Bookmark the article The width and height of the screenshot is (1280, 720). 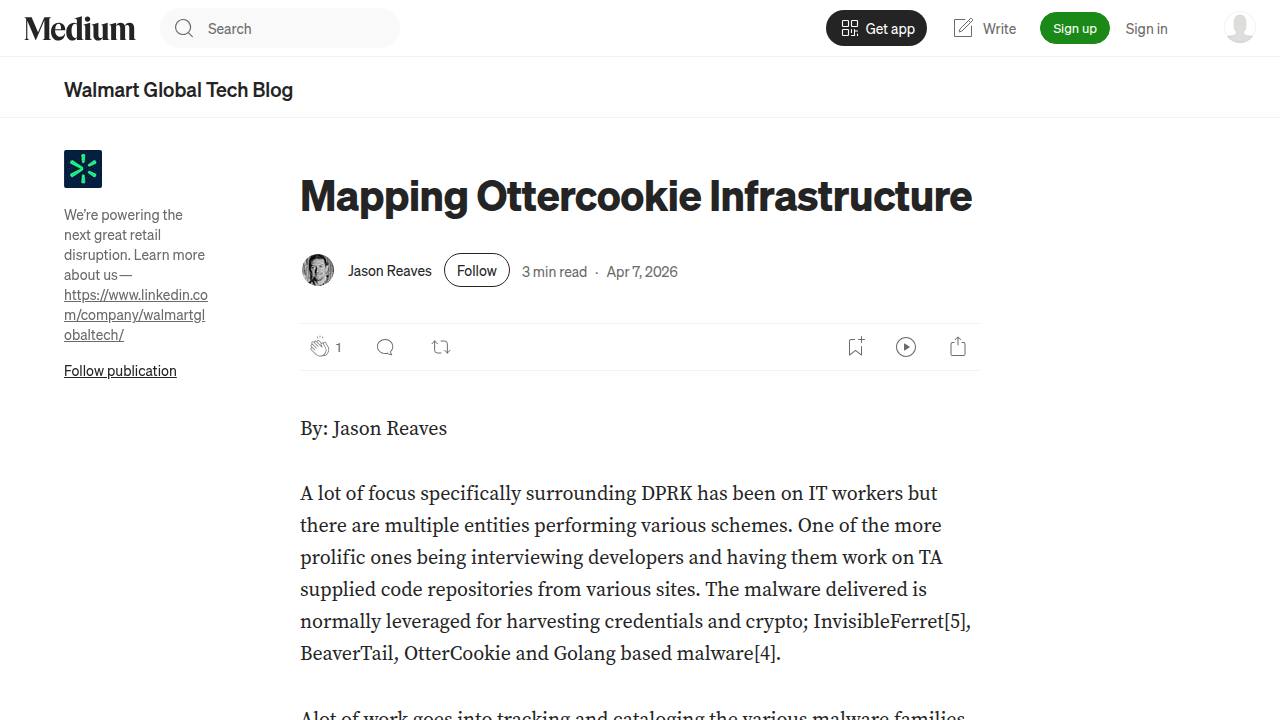(856, 346)
